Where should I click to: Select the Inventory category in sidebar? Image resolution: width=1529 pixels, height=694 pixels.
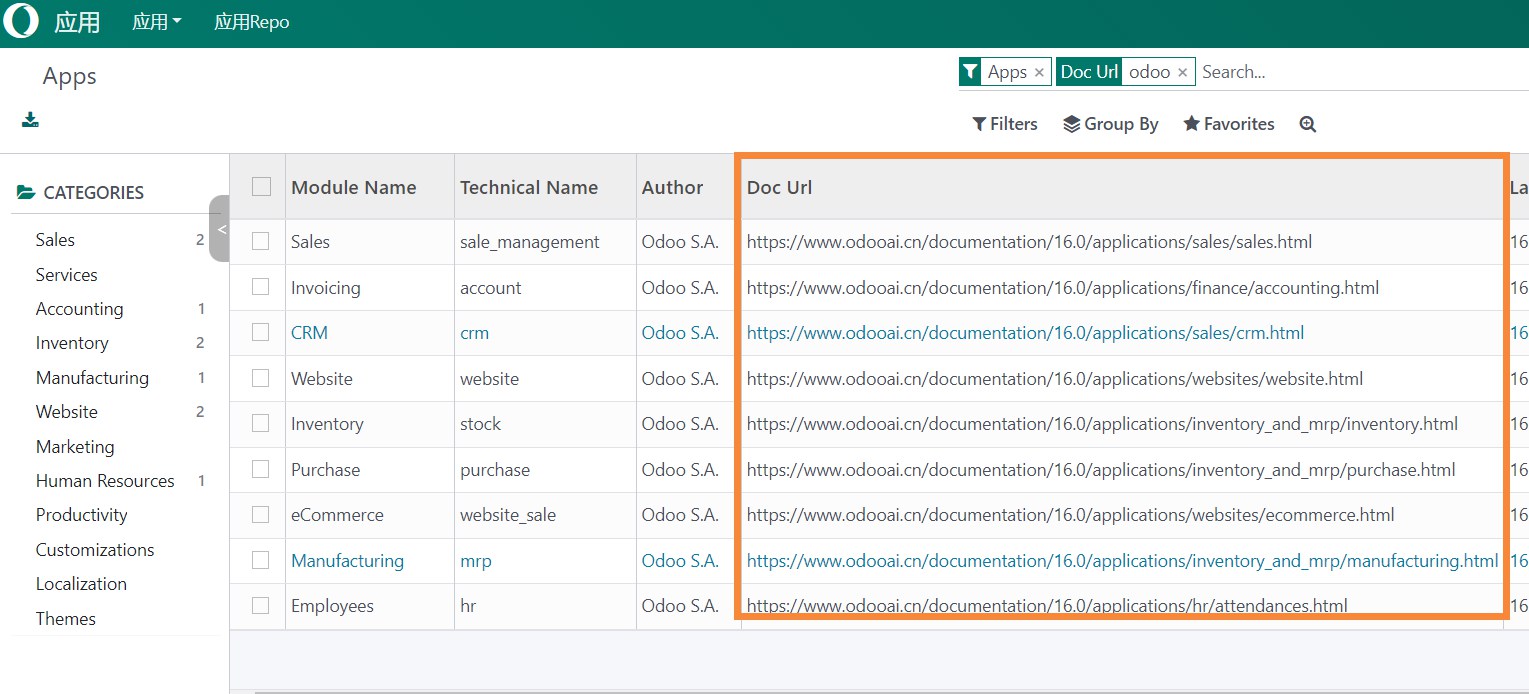tap(72, 343)
